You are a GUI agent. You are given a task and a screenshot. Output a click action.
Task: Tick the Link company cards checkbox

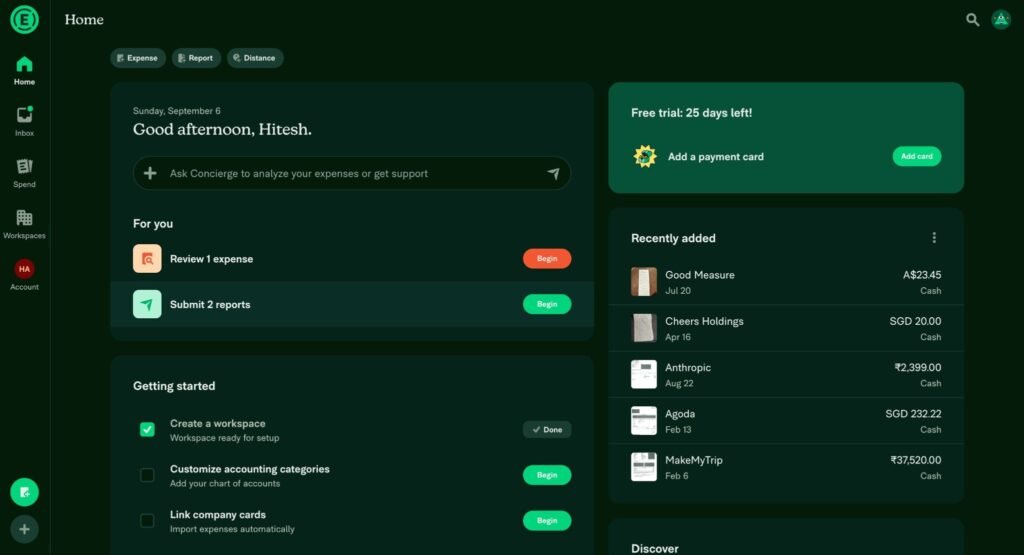[x=147, y=520]
